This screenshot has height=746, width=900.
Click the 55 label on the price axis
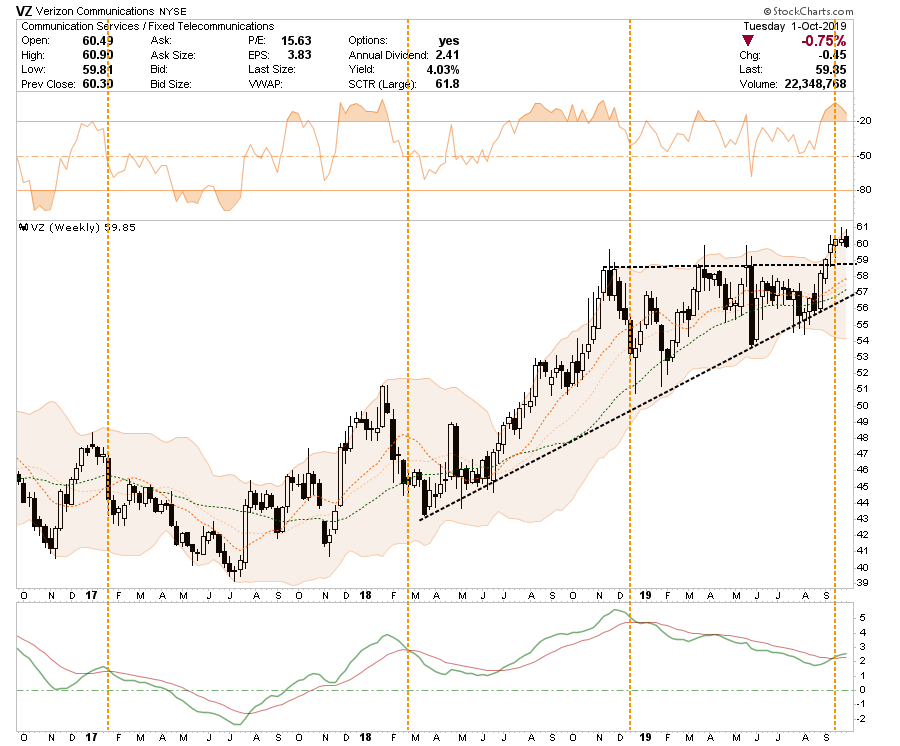pyautogui.click(x=862, y=325)
